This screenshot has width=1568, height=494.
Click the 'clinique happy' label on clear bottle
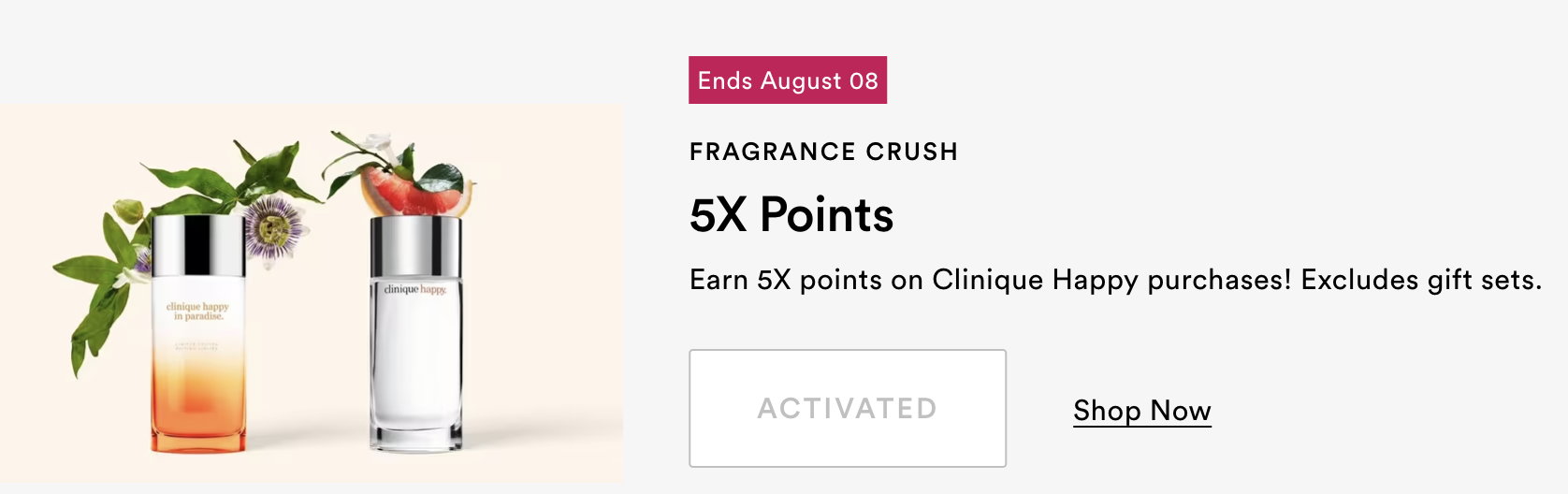[x=415, y=289]
